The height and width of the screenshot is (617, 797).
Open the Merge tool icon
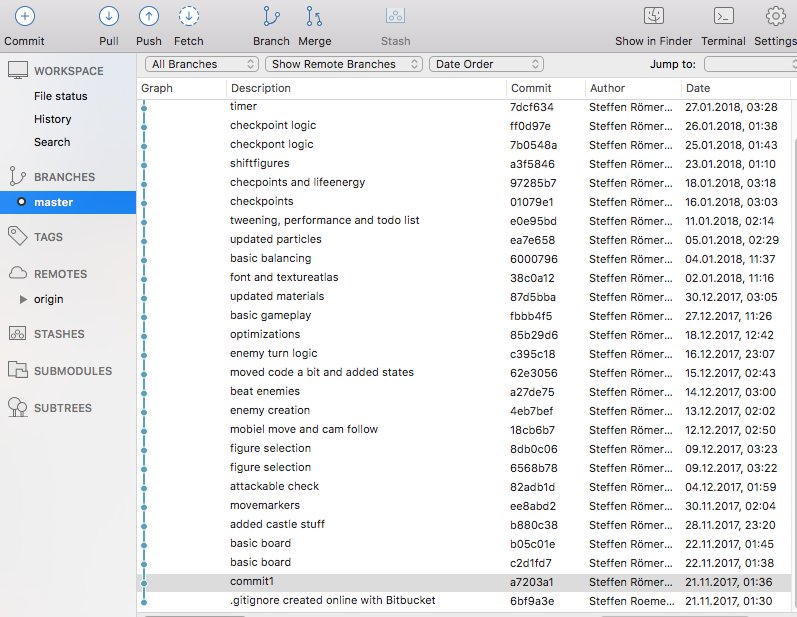pos(314,16)
